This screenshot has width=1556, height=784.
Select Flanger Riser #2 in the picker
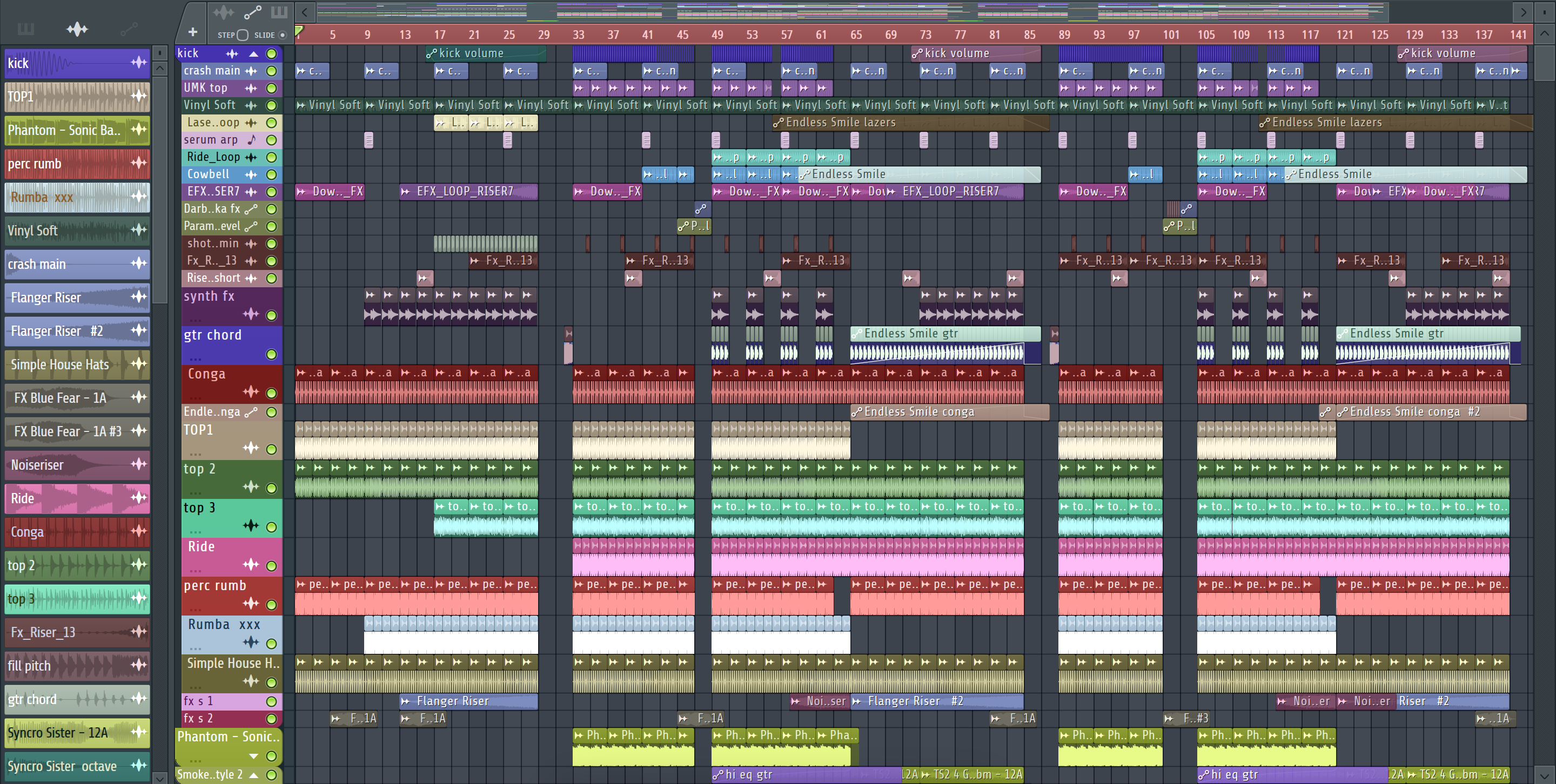77,332
